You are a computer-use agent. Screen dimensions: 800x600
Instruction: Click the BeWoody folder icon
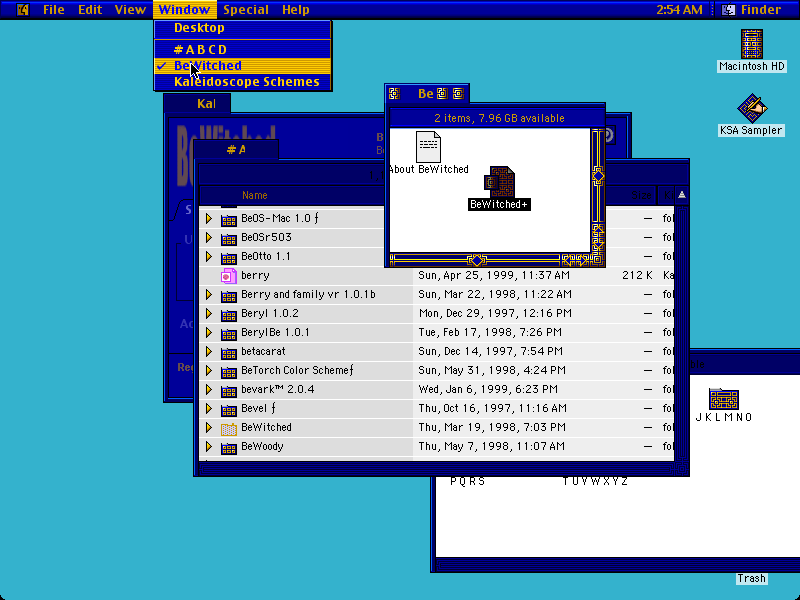tap(229, 447)
